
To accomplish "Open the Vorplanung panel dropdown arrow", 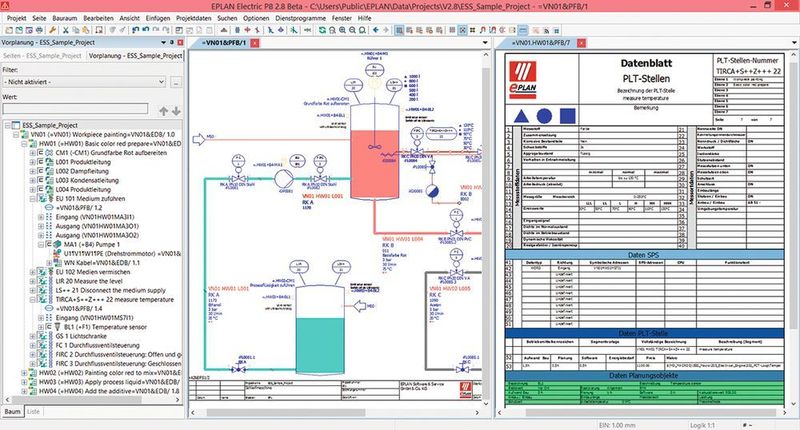I will tap(164, 42).
